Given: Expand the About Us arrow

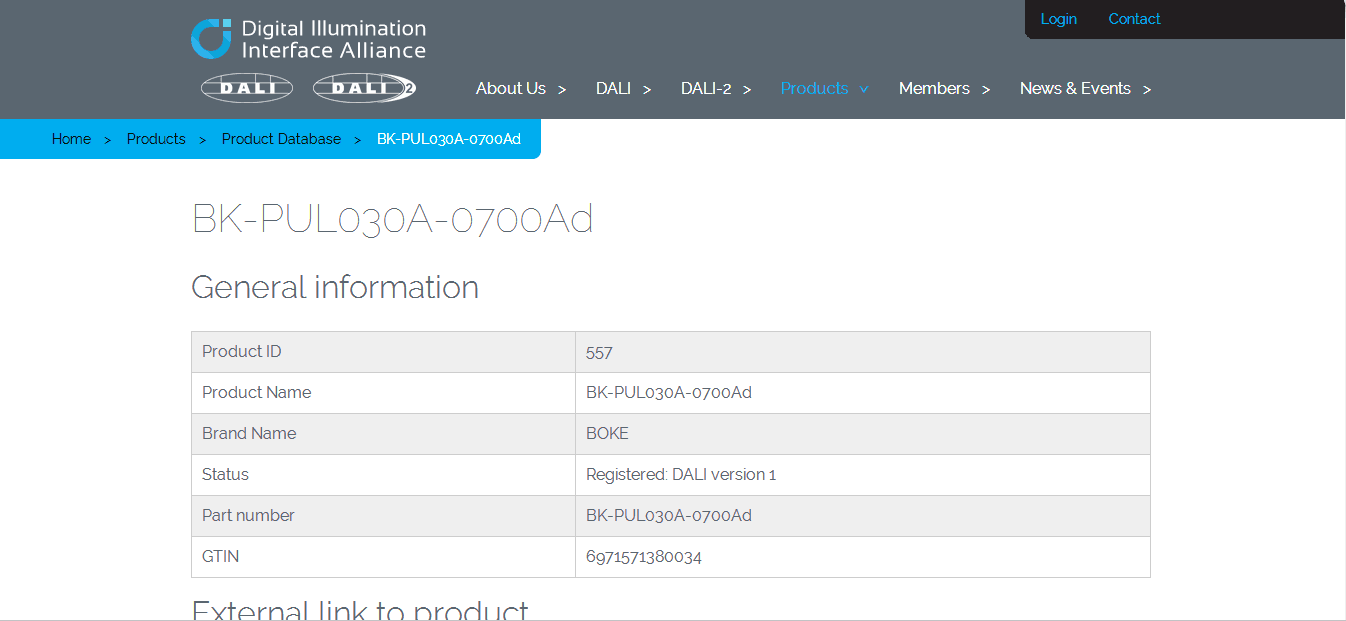Looking at the screenshot, I should click(562, 89).
